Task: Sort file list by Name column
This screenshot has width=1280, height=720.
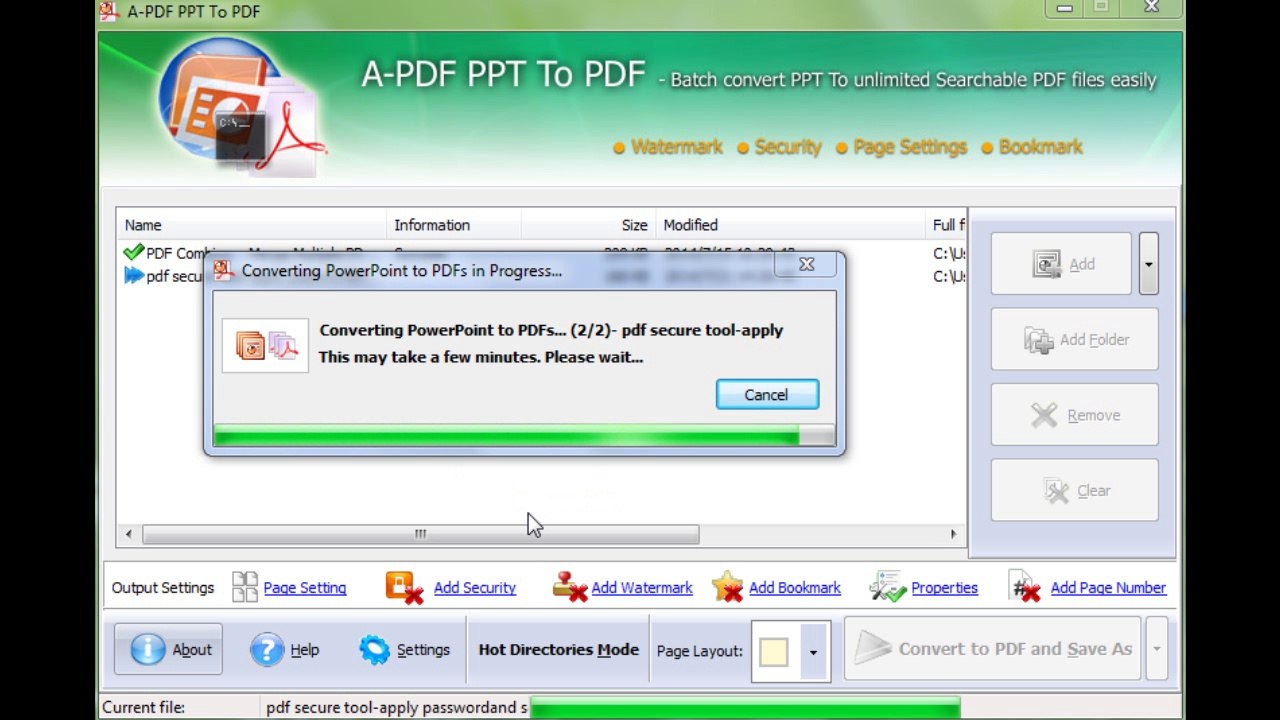Action: coord(251,225)
